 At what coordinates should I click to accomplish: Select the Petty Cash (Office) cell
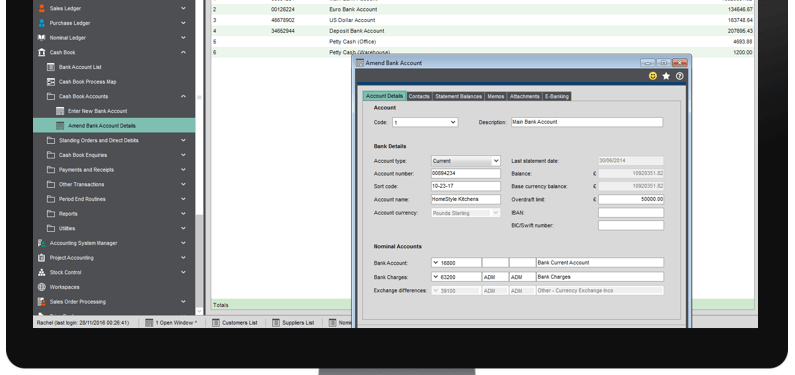tap(353, 42)
